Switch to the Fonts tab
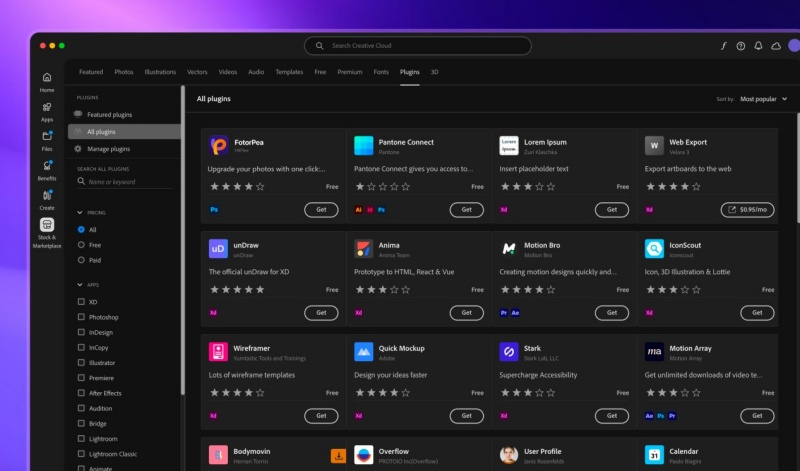Image resolution: width=800 pixels, height=471 pixels. [x=381, y=72]
